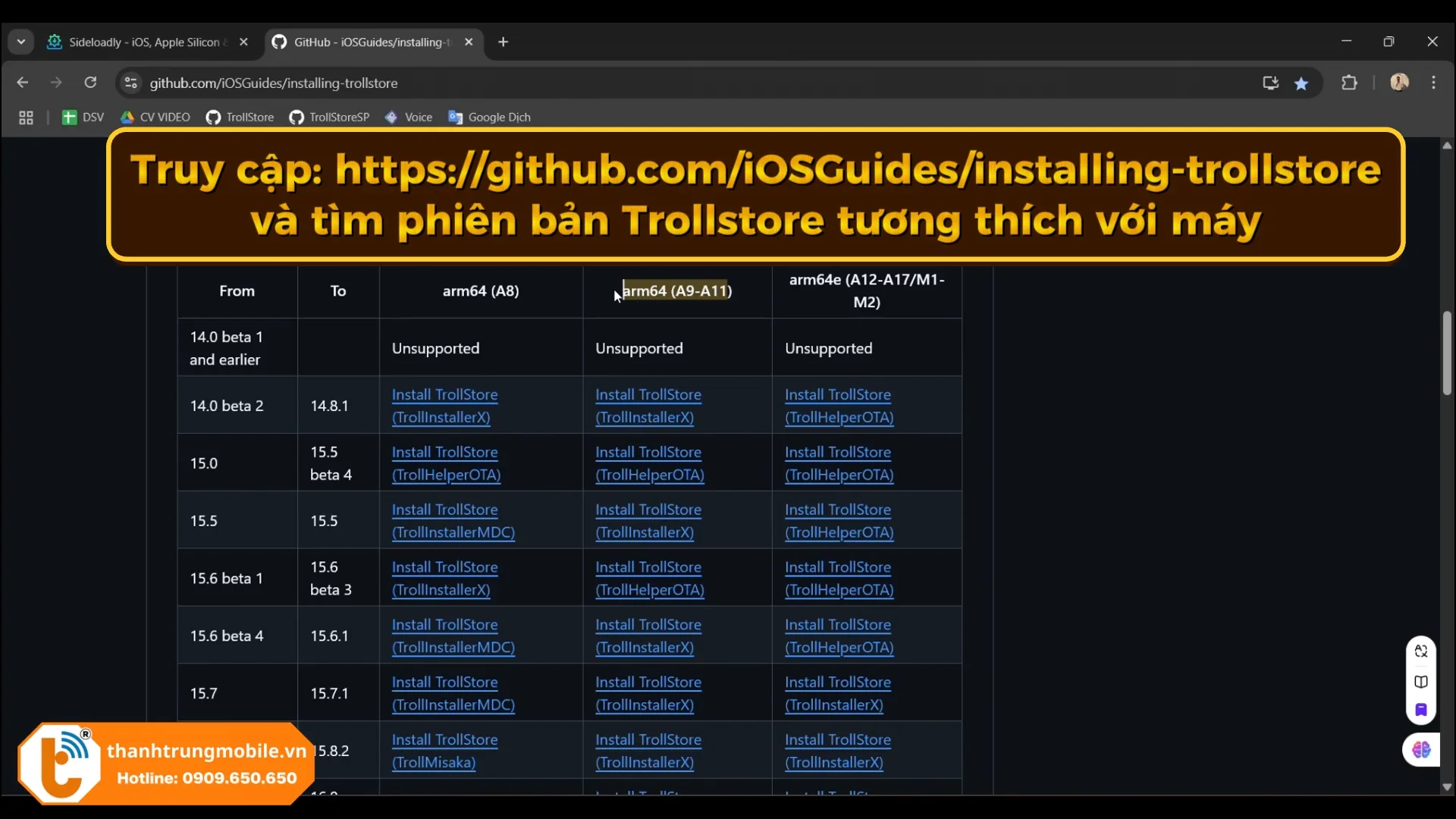The height and width of the screenshot is (819, 1456).
Task: Click the bookmark star icon
Action: (1301, 83)
